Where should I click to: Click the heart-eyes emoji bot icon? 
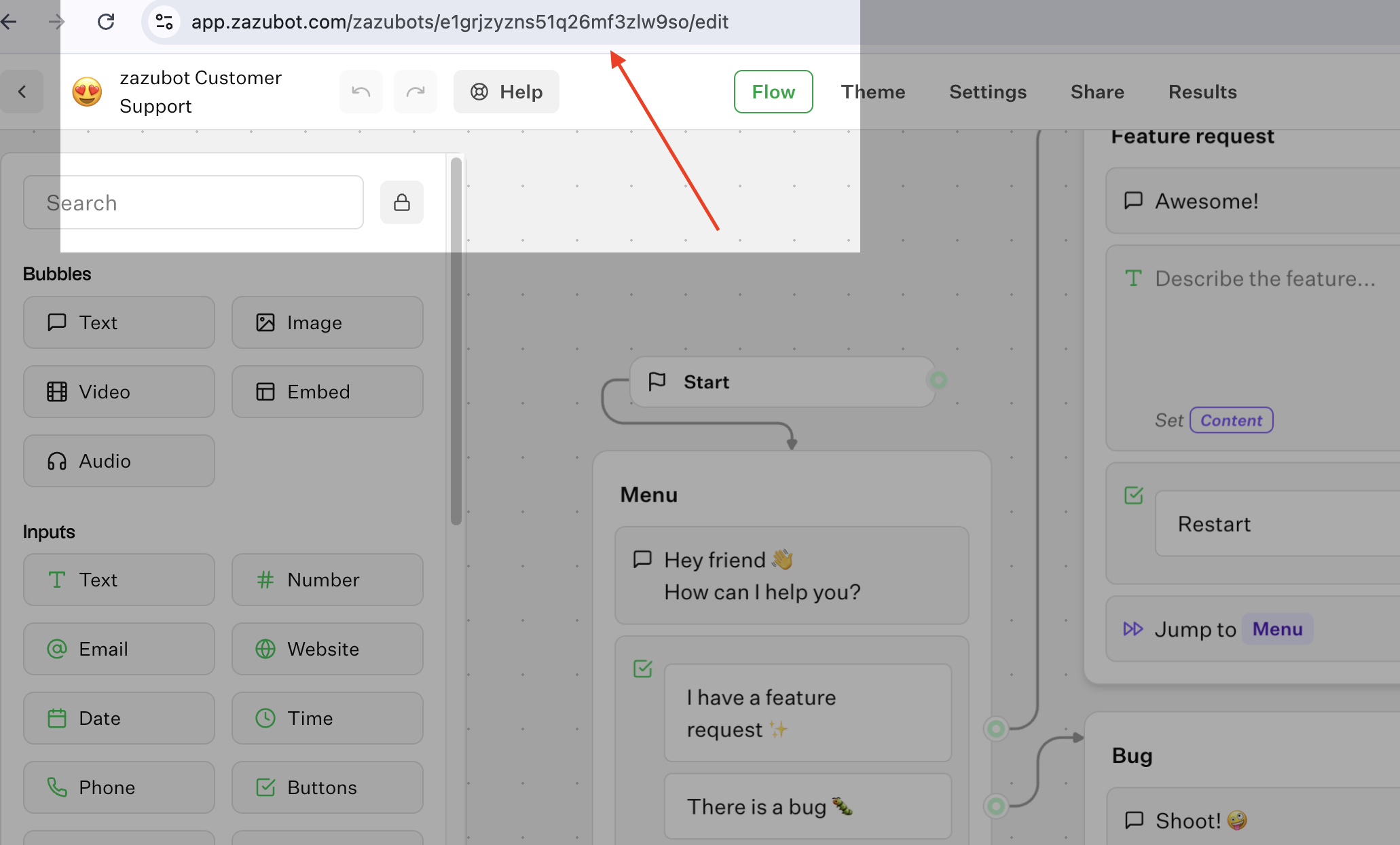[88, 92]
